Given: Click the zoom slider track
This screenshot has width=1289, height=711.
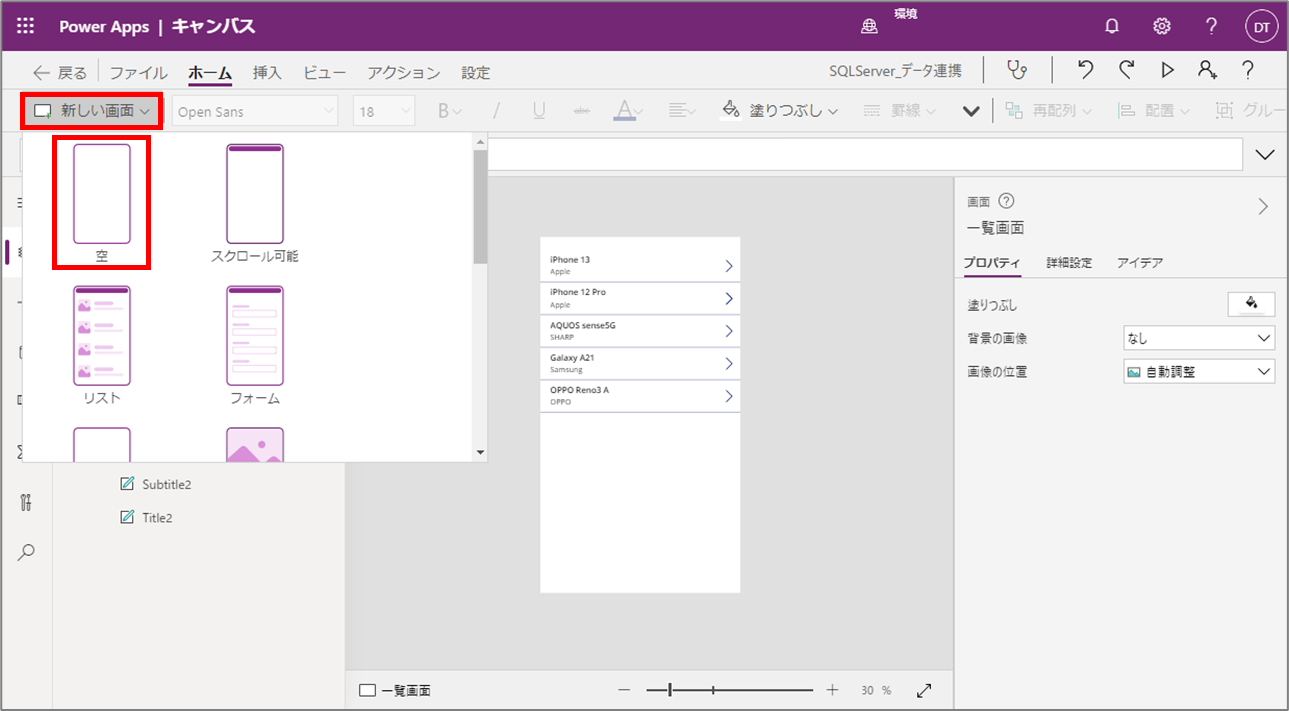Looking at the screenshot, I should coord(729,690).
